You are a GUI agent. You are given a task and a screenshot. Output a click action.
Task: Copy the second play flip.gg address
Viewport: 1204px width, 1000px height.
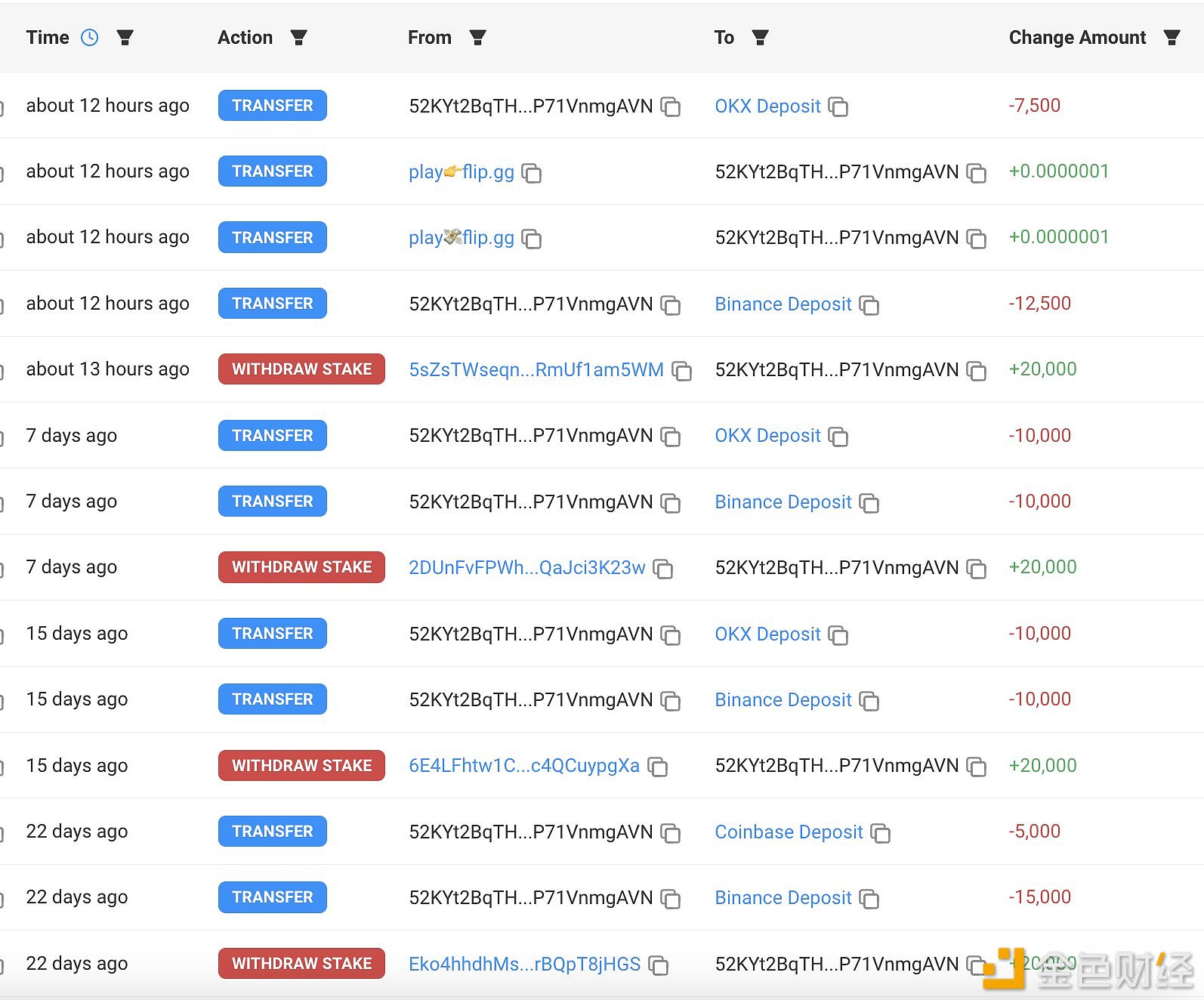coord(532,239)
